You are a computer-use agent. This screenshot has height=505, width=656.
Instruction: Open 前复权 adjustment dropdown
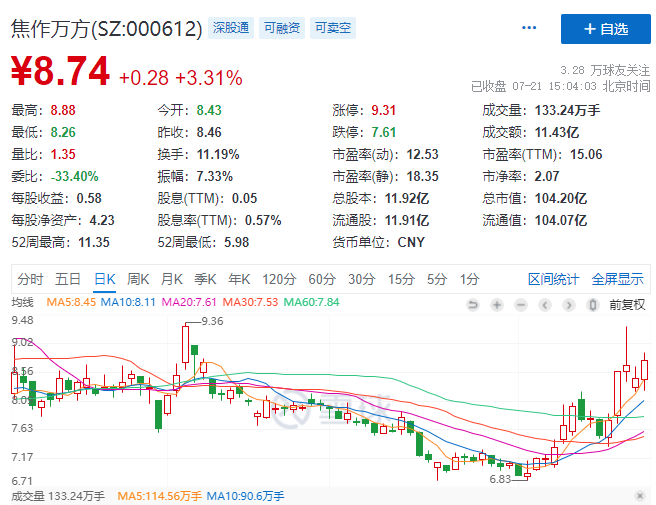tap(626, 303)
